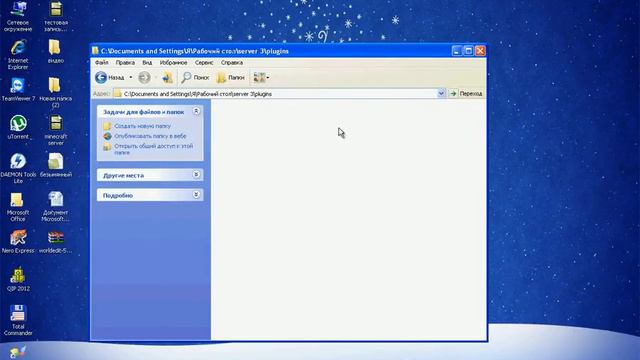Screen dimensions: 640x360
Task: Open the Правка menu
Action: pyautogui.click(x=125, y=62)
